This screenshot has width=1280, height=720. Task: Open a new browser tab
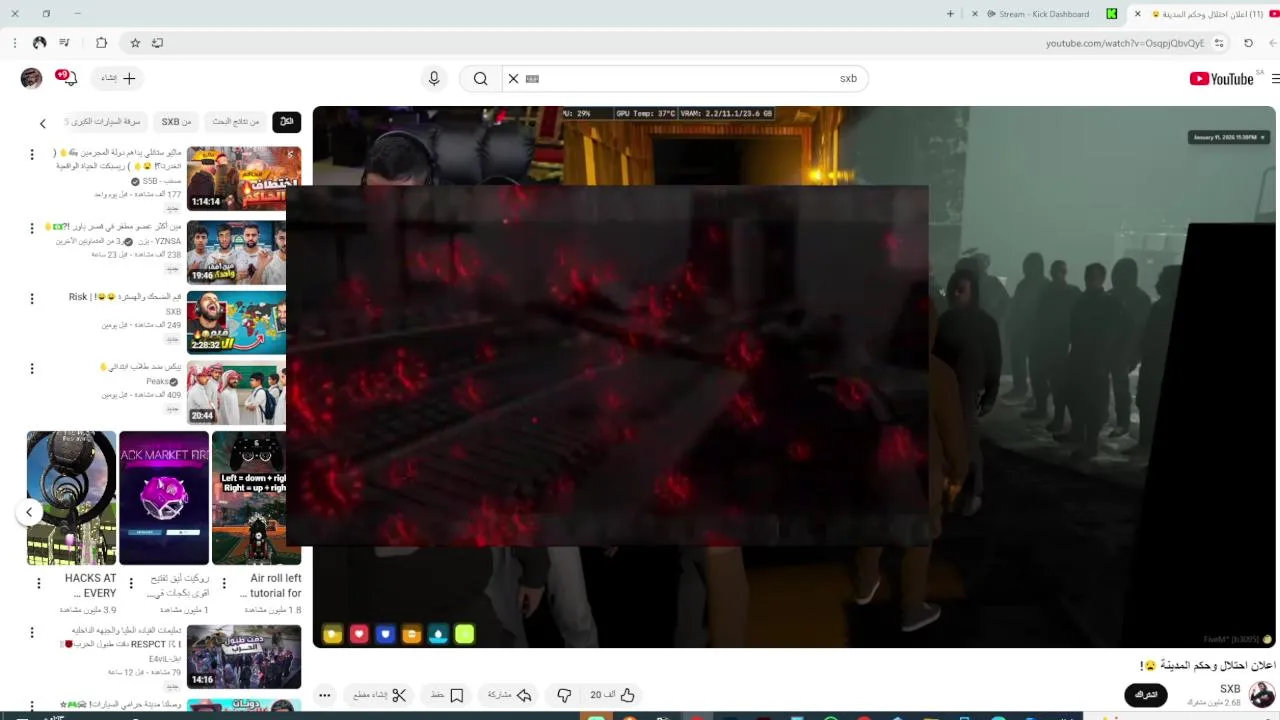pyautogui.click(x=950, y=14)
